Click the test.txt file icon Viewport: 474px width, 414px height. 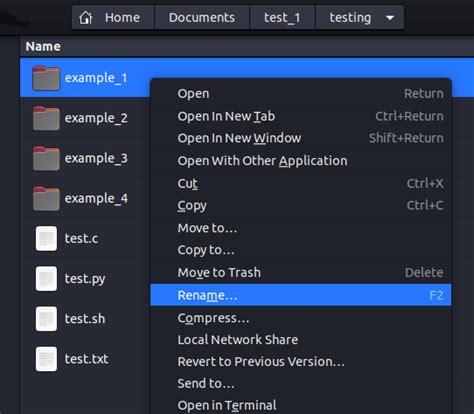[46, 359]
